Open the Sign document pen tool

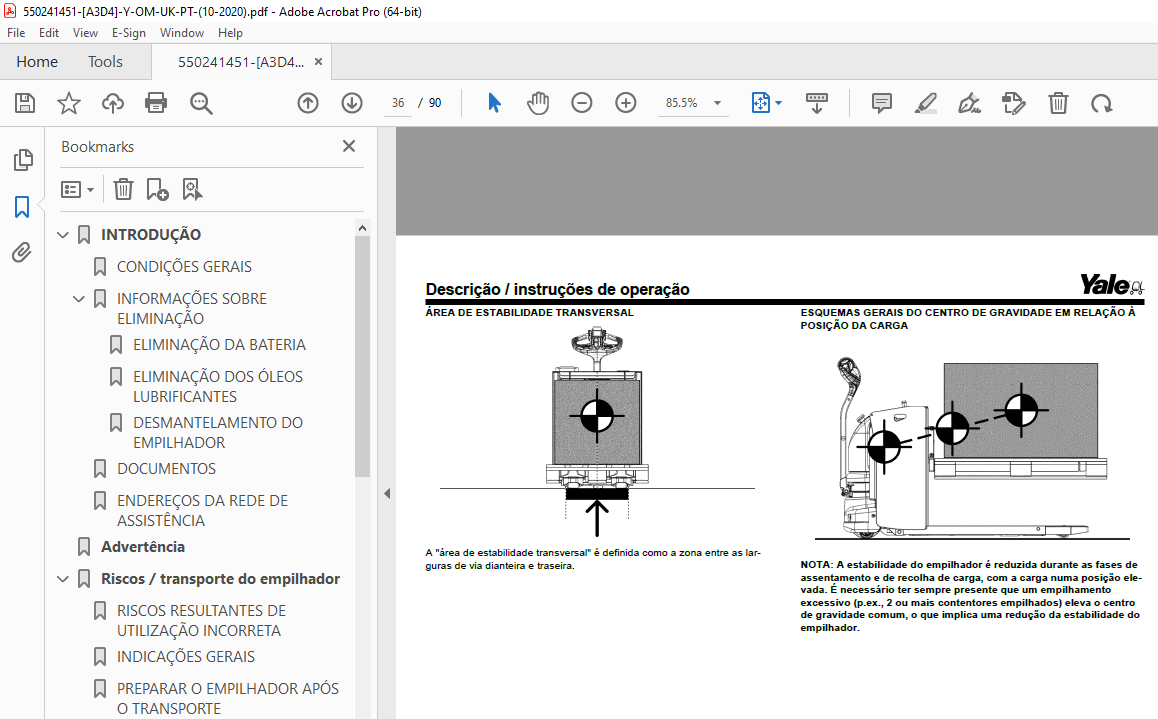click(969, 103)
